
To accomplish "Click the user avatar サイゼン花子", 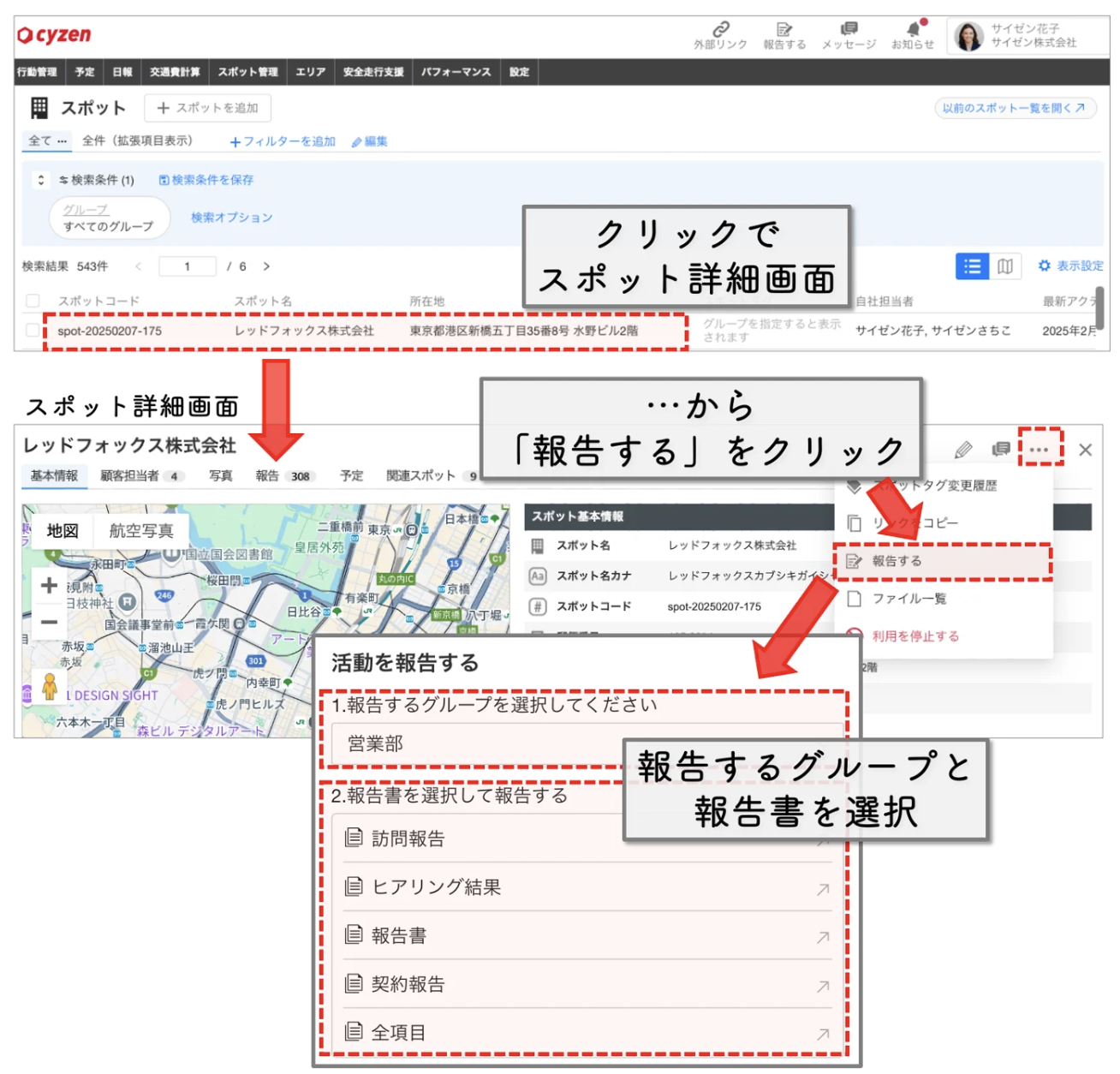I will click(x=968, y=36).
